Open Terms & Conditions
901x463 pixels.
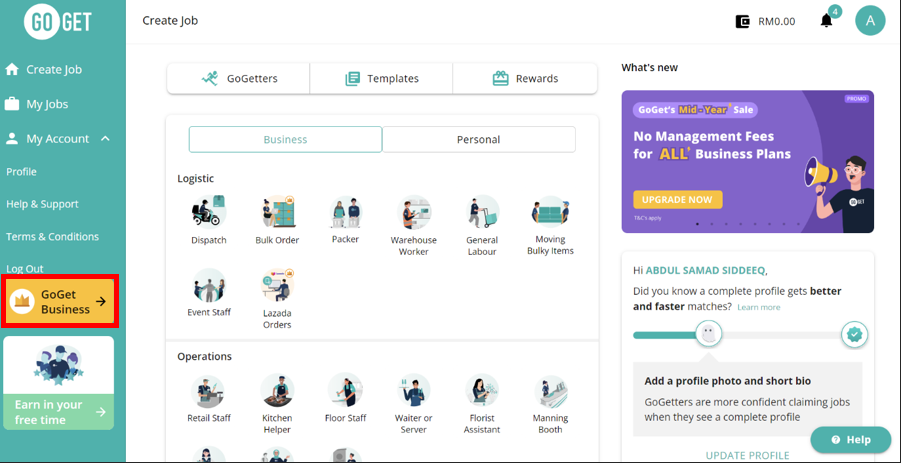(52, 236)
